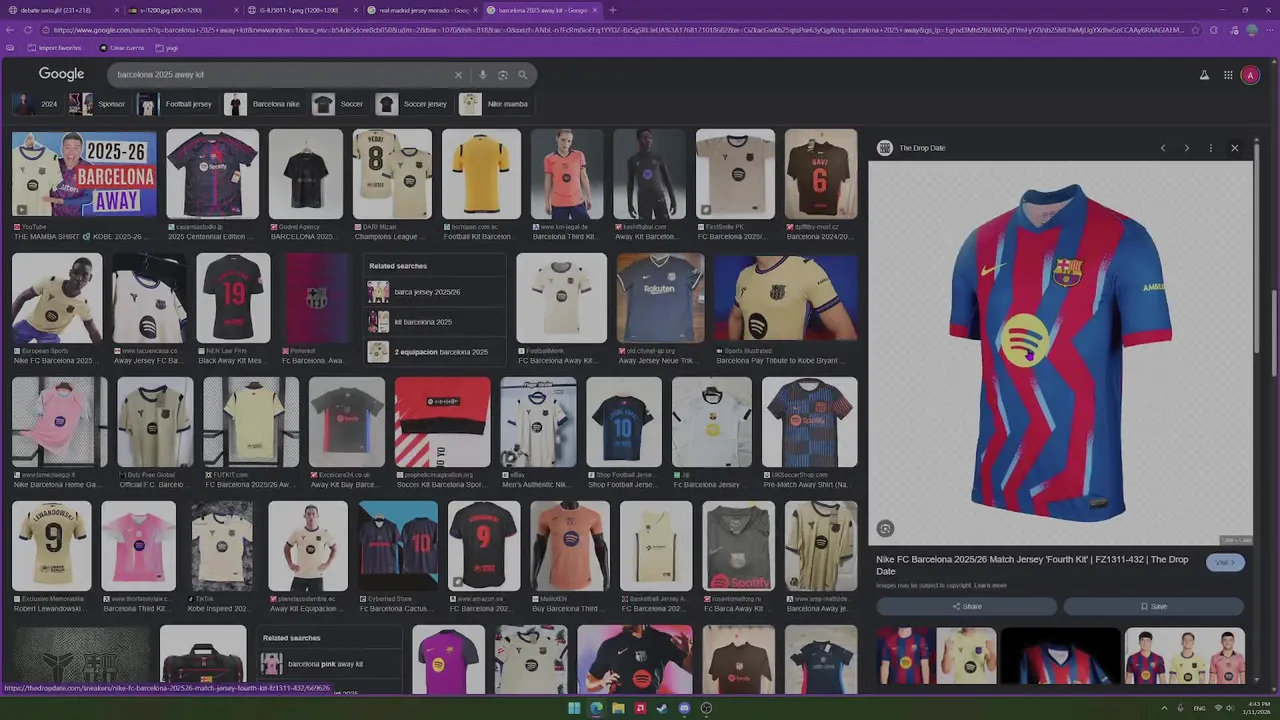Viewport: 1280px width, 720px height.
Task: Open OBS Studio in the taskbar
Action: tap(706, 708)
